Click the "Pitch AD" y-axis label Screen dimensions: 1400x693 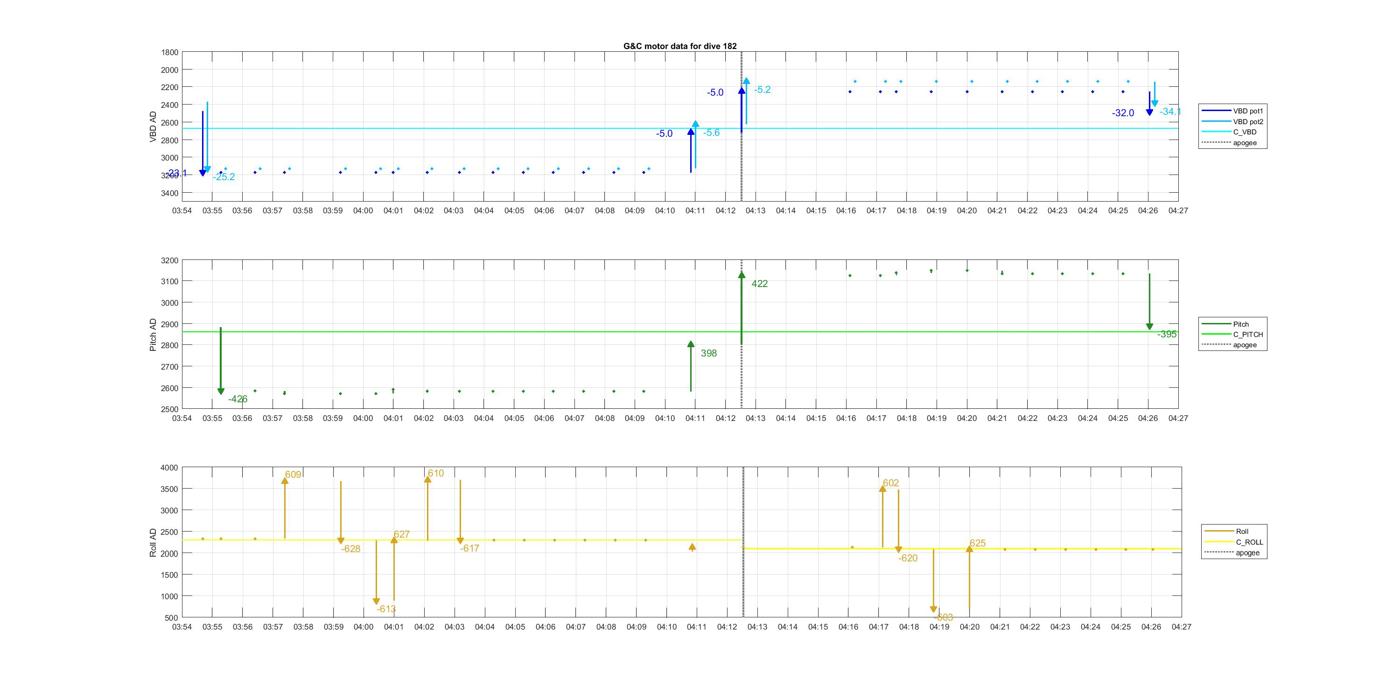tap(154, 335)
